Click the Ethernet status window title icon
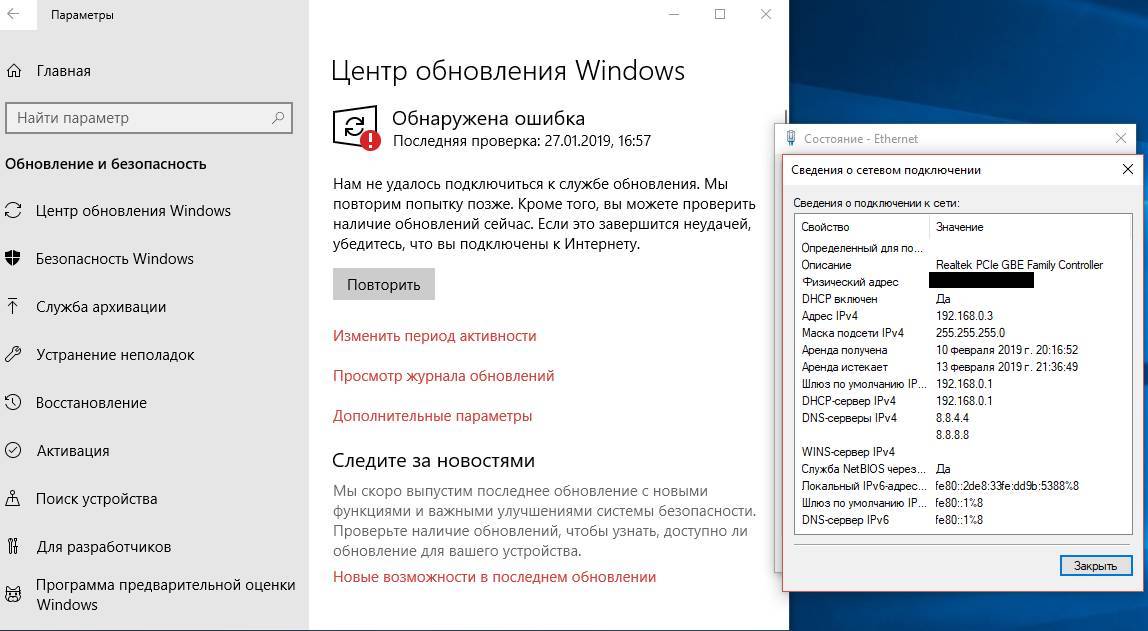1148x631 pixels. pos(791,138)
